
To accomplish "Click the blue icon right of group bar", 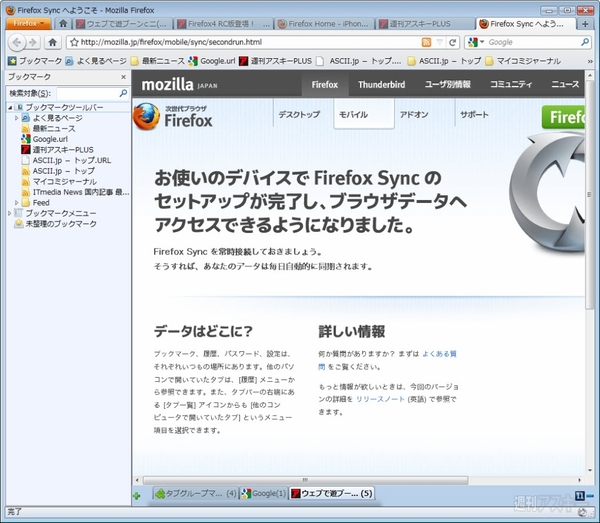I will coord(580,496).
